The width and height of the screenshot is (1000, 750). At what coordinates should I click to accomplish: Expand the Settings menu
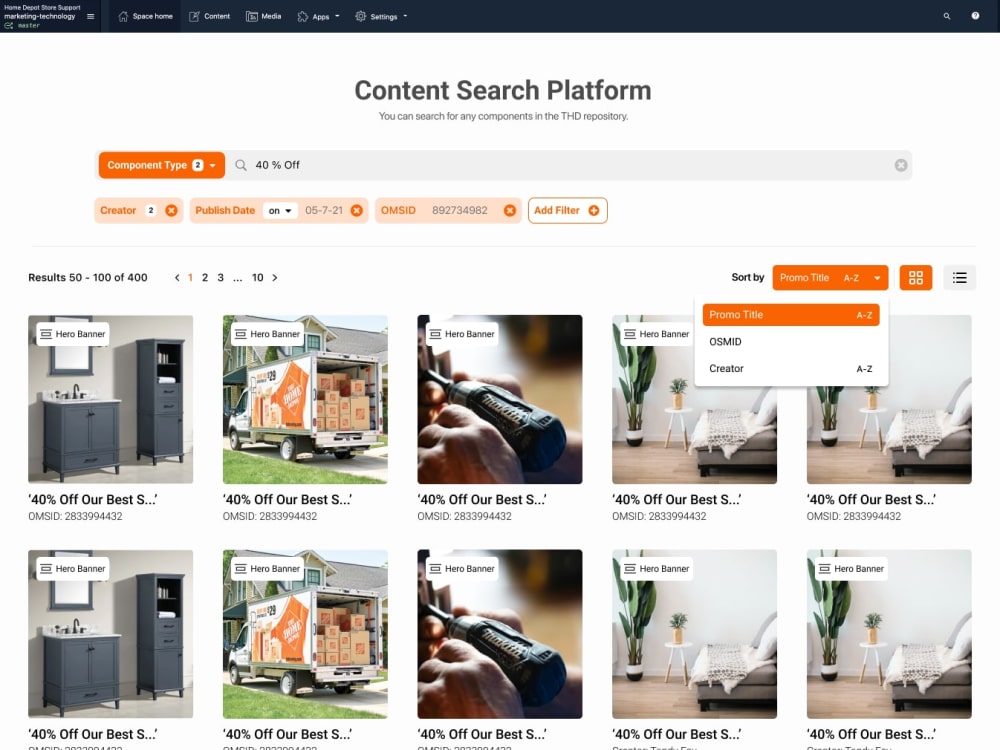coord(381,17)
